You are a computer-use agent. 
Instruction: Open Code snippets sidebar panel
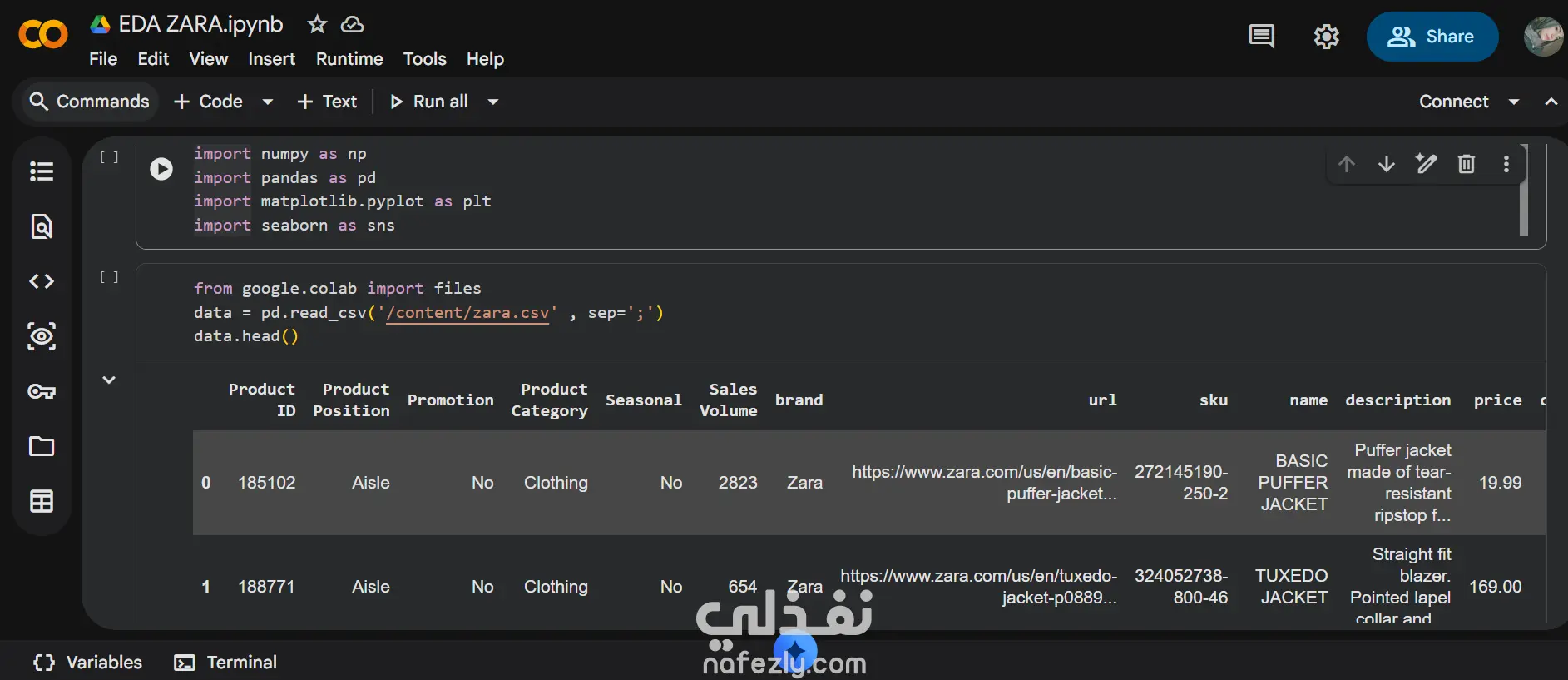(42, 281)
